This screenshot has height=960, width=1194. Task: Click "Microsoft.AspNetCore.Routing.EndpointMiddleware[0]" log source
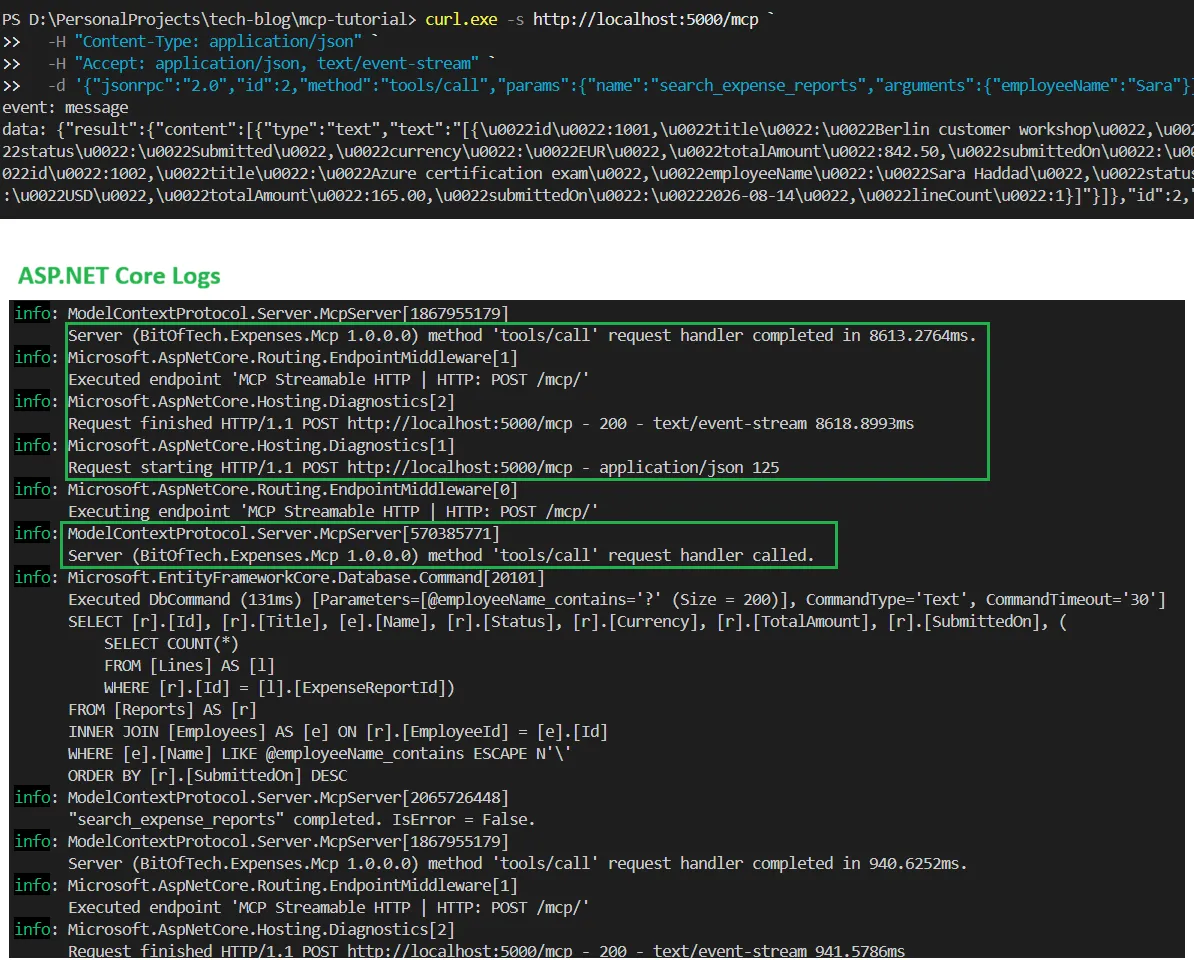point(292,490)
